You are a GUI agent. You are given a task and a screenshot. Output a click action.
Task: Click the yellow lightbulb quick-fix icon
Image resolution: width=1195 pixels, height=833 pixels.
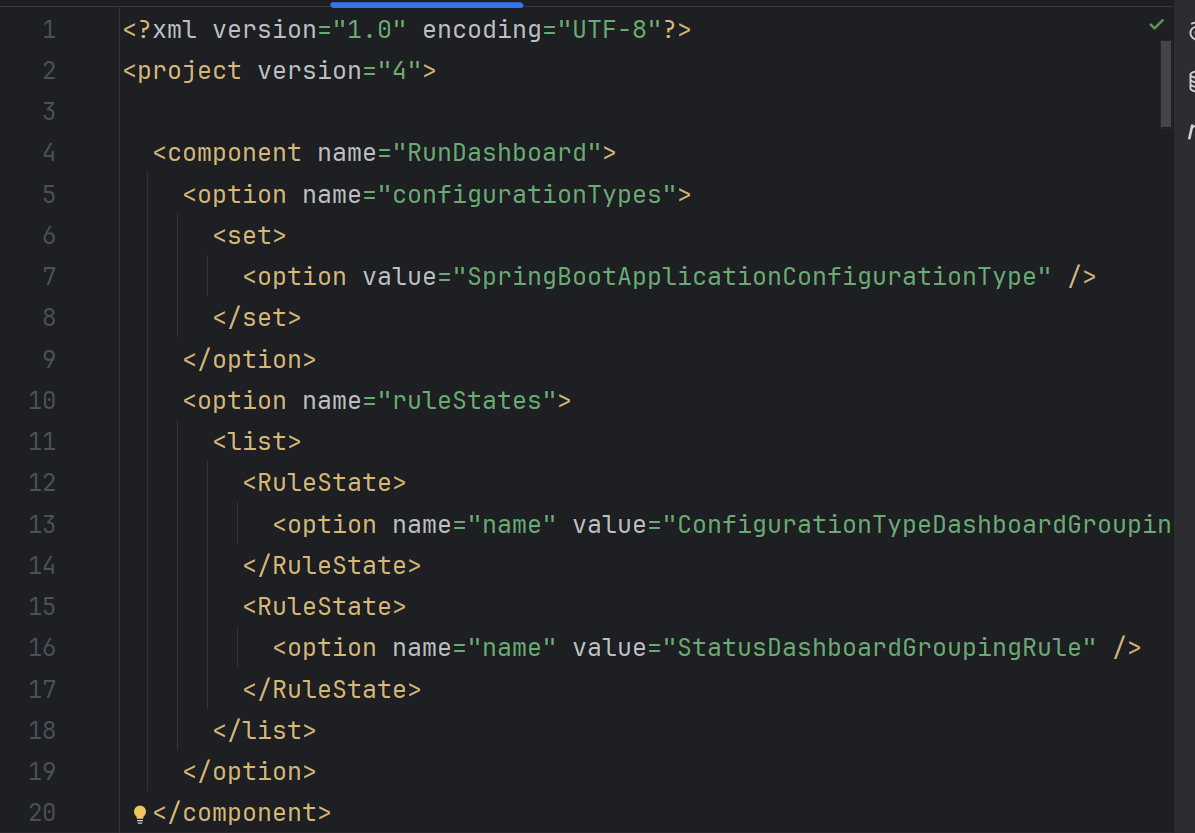click(140, 814)
